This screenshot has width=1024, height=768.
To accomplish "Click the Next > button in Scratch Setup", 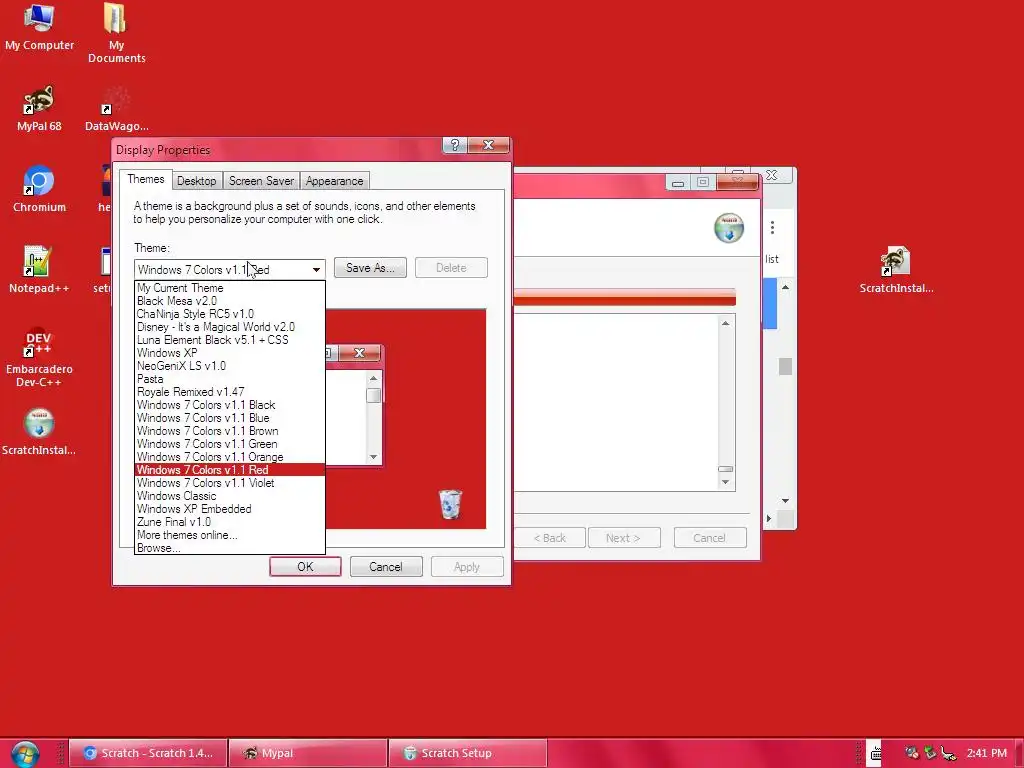I will (x=624, y=538).
